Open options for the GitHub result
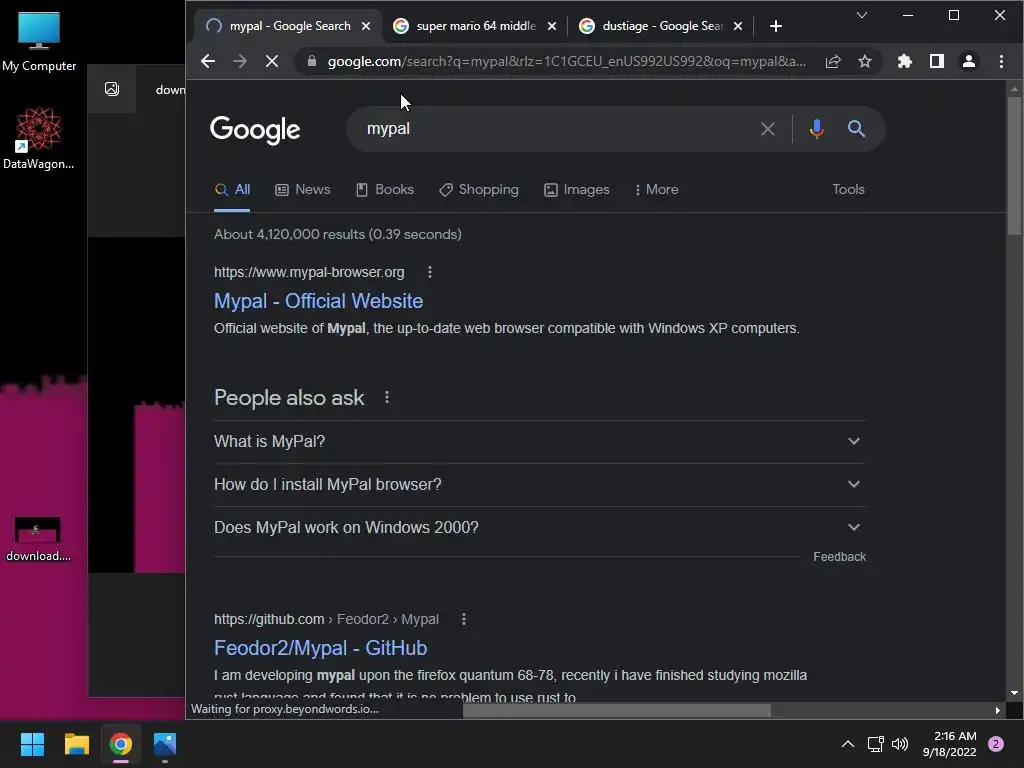1024x768 pixels. click(464, 619)
